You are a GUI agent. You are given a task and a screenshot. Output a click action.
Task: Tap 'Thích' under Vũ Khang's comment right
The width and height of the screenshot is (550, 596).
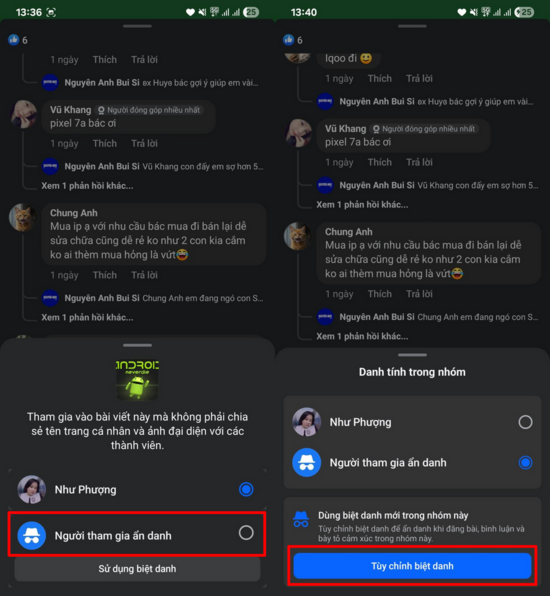379,162
